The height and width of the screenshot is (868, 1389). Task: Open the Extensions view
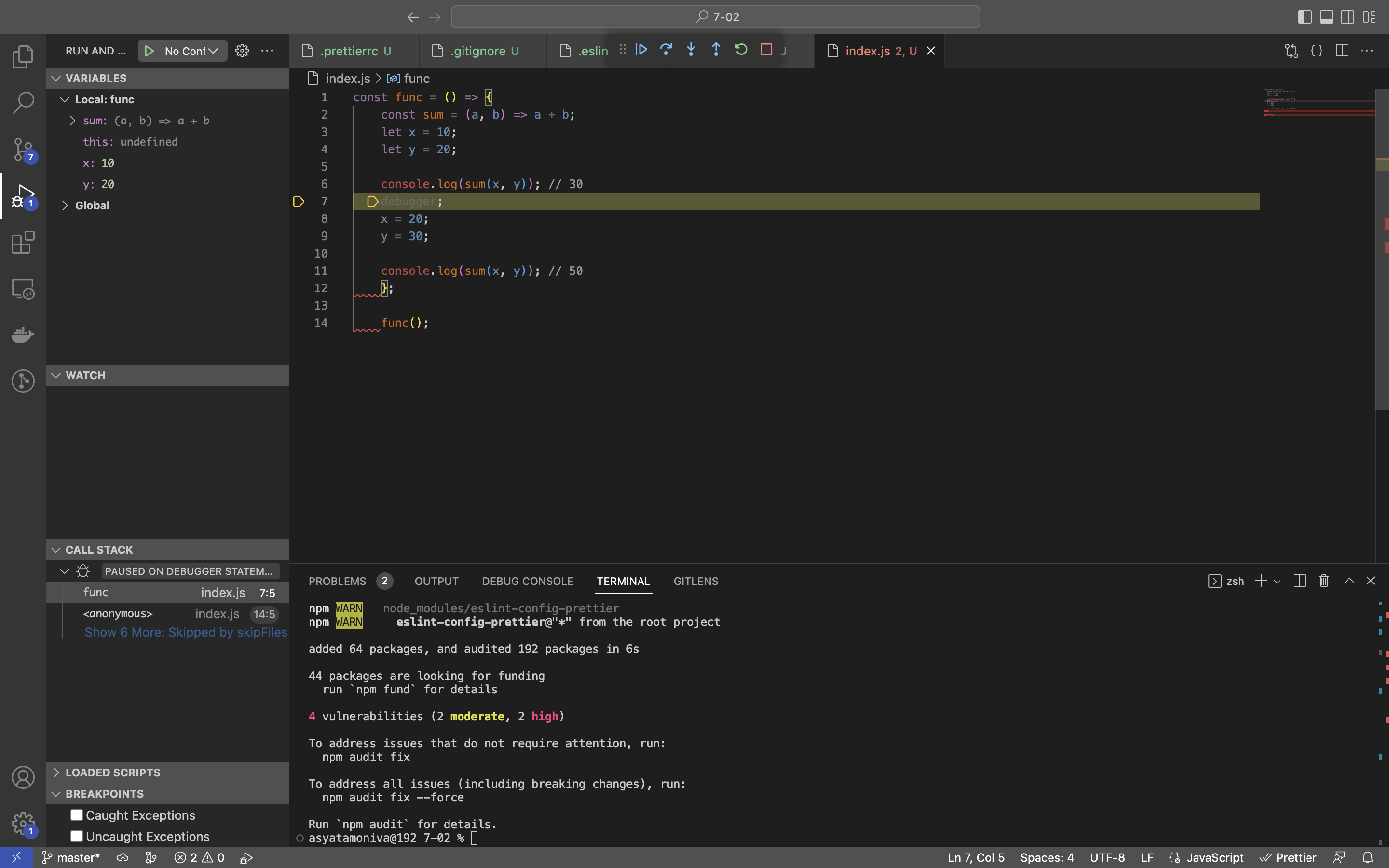[22, 242]
